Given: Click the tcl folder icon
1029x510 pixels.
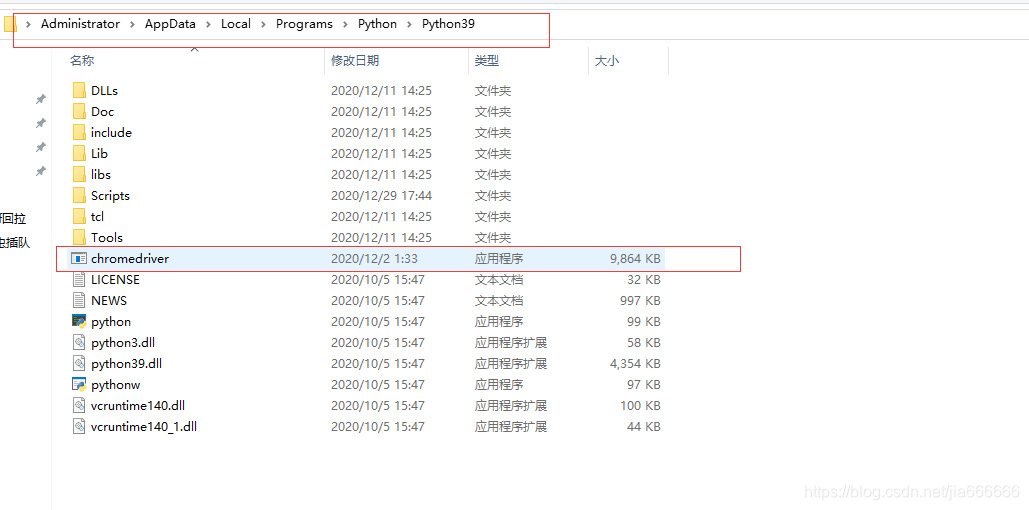Looking at the screenshot, I should tap(79, 217).
